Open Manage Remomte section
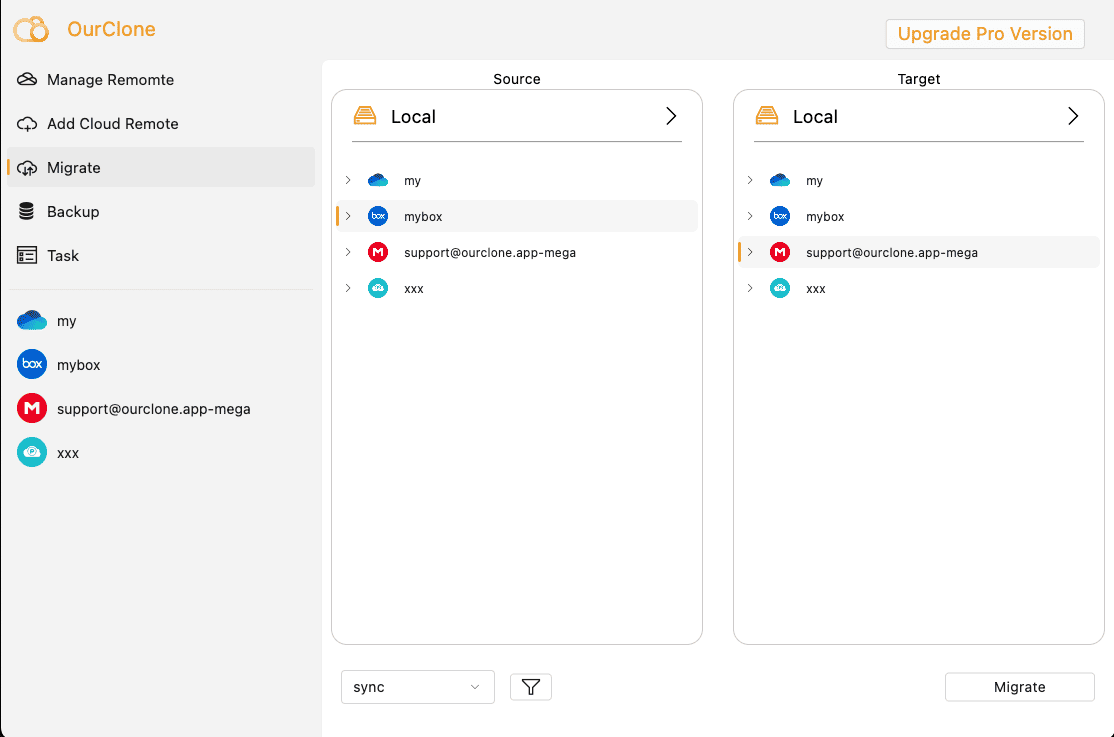1114x737 pixels. [161, 80]
